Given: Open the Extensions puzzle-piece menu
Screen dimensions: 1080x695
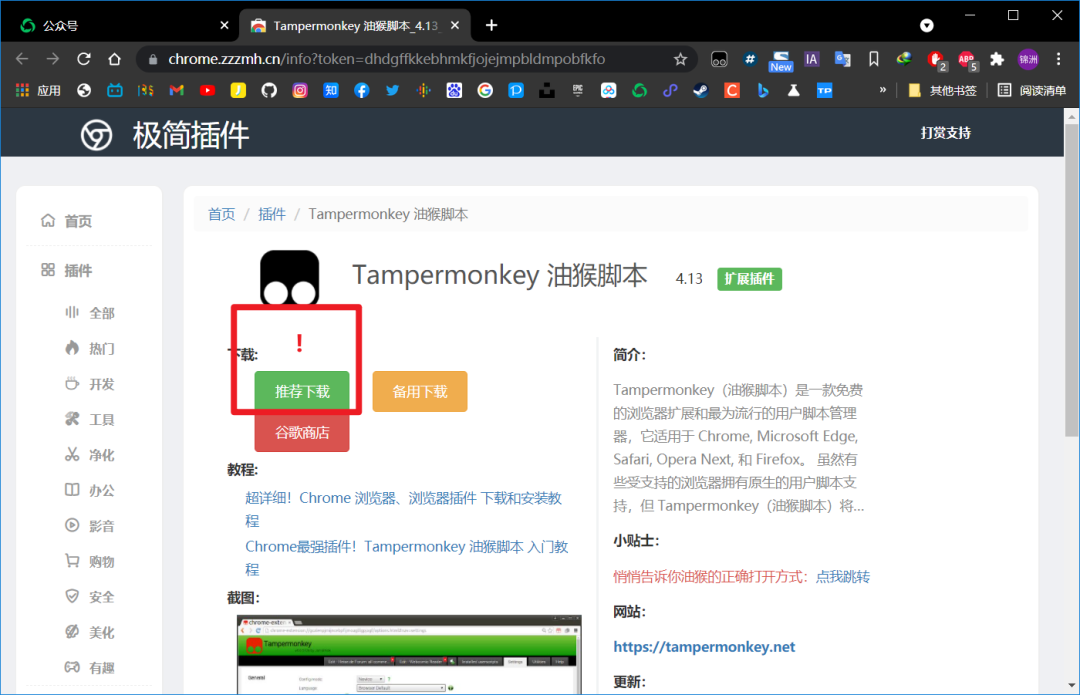Looking at the screenshot, I should pyautogui.click(x=997, y=59).
